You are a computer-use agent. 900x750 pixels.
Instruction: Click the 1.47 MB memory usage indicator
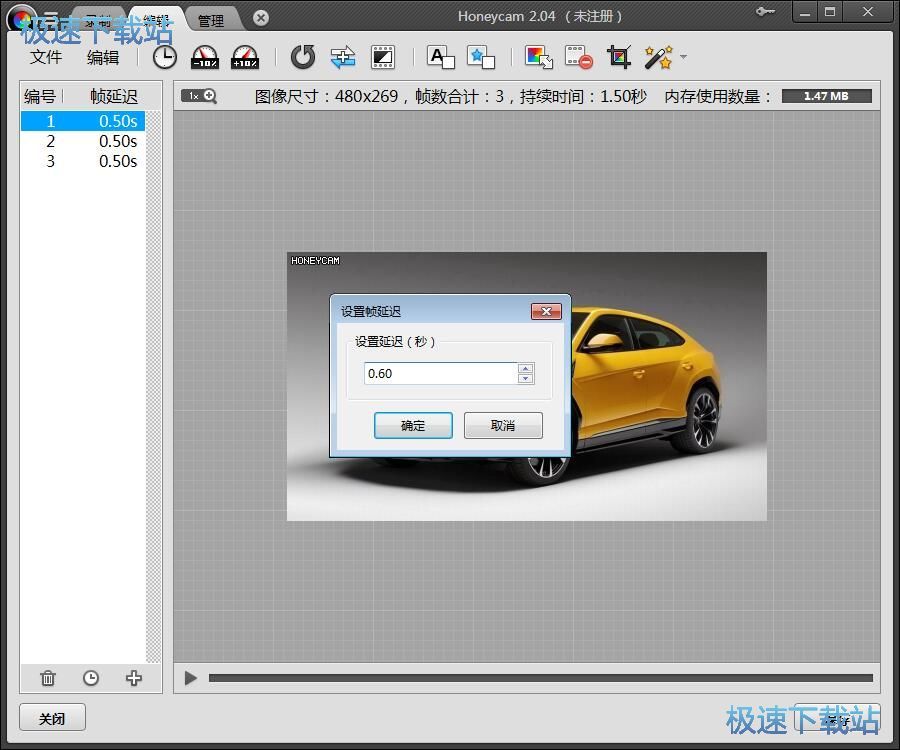[x=827, y=96]
